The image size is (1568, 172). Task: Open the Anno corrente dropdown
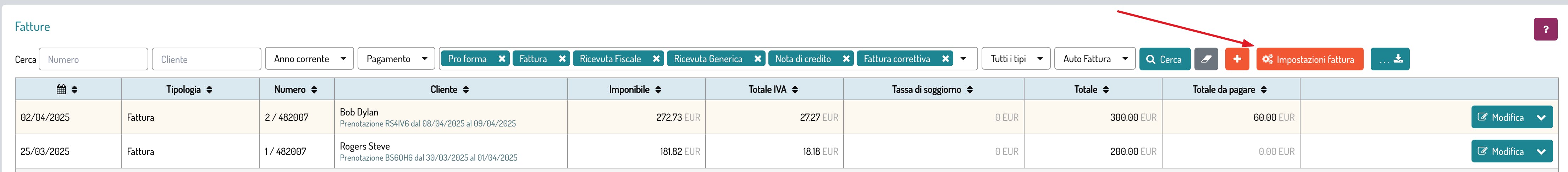pyautogui.click(x=309, y=59)
